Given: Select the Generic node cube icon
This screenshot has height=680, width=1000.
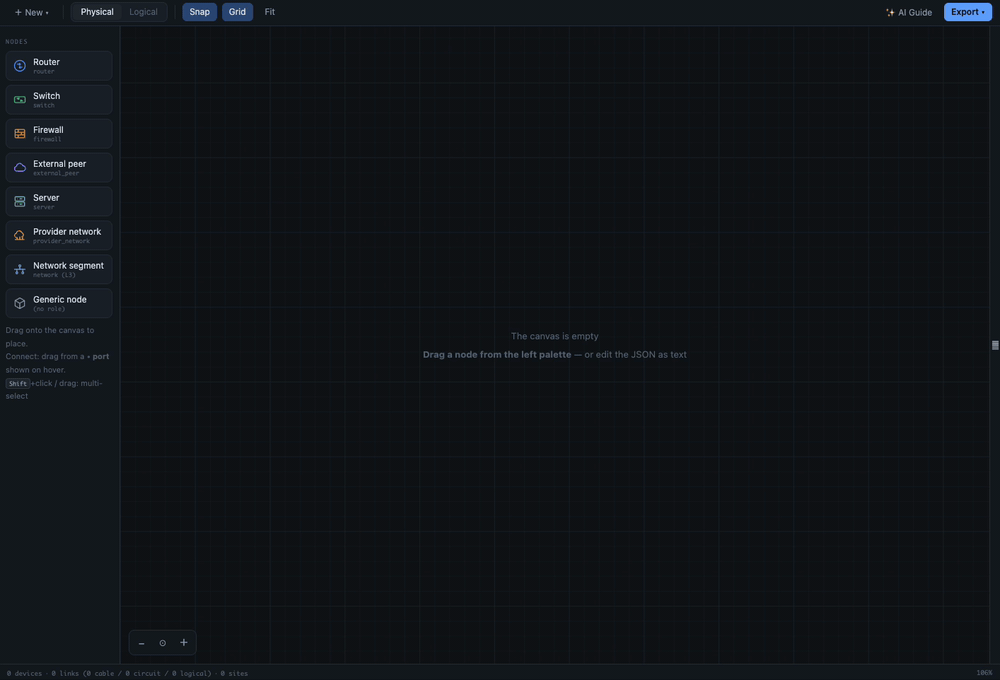Looking at the screenshot, I should 20,303.
